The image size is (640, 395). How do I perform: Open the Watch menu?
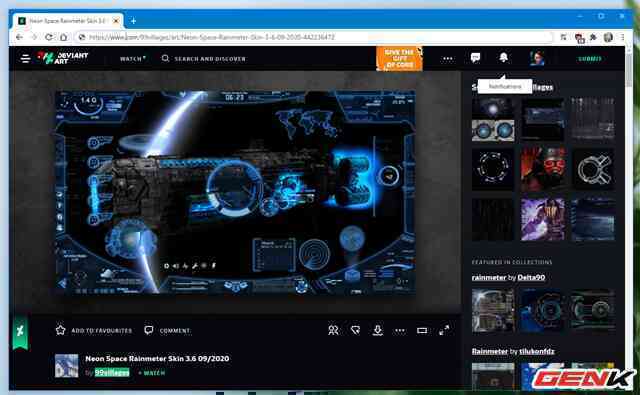tap(133, 59)
